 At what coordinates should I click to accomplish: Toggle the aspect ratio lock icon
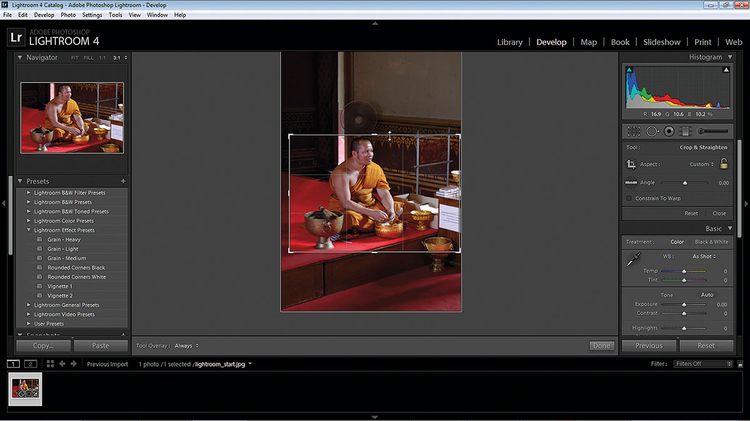coord(724,164)
